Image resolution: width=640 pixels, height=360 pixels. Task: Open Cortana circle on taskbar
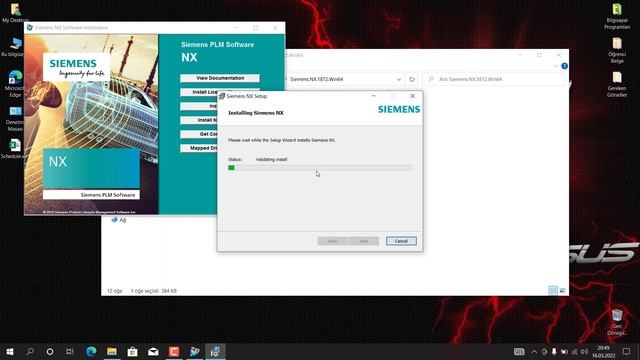click(x=50, y=351)
